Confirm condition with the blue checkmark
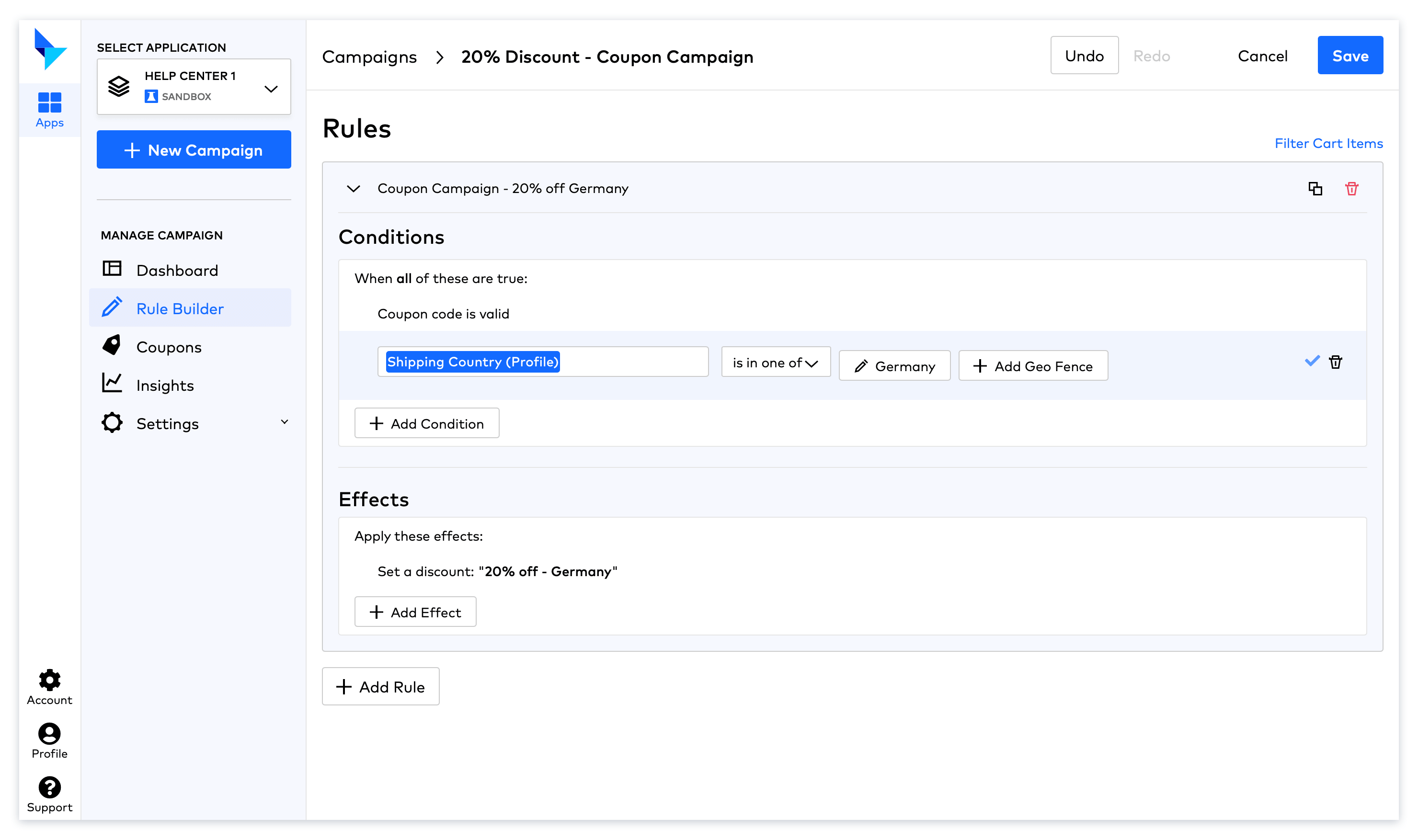Viewport: 1418px width, 840px height. pos(1312,361)
